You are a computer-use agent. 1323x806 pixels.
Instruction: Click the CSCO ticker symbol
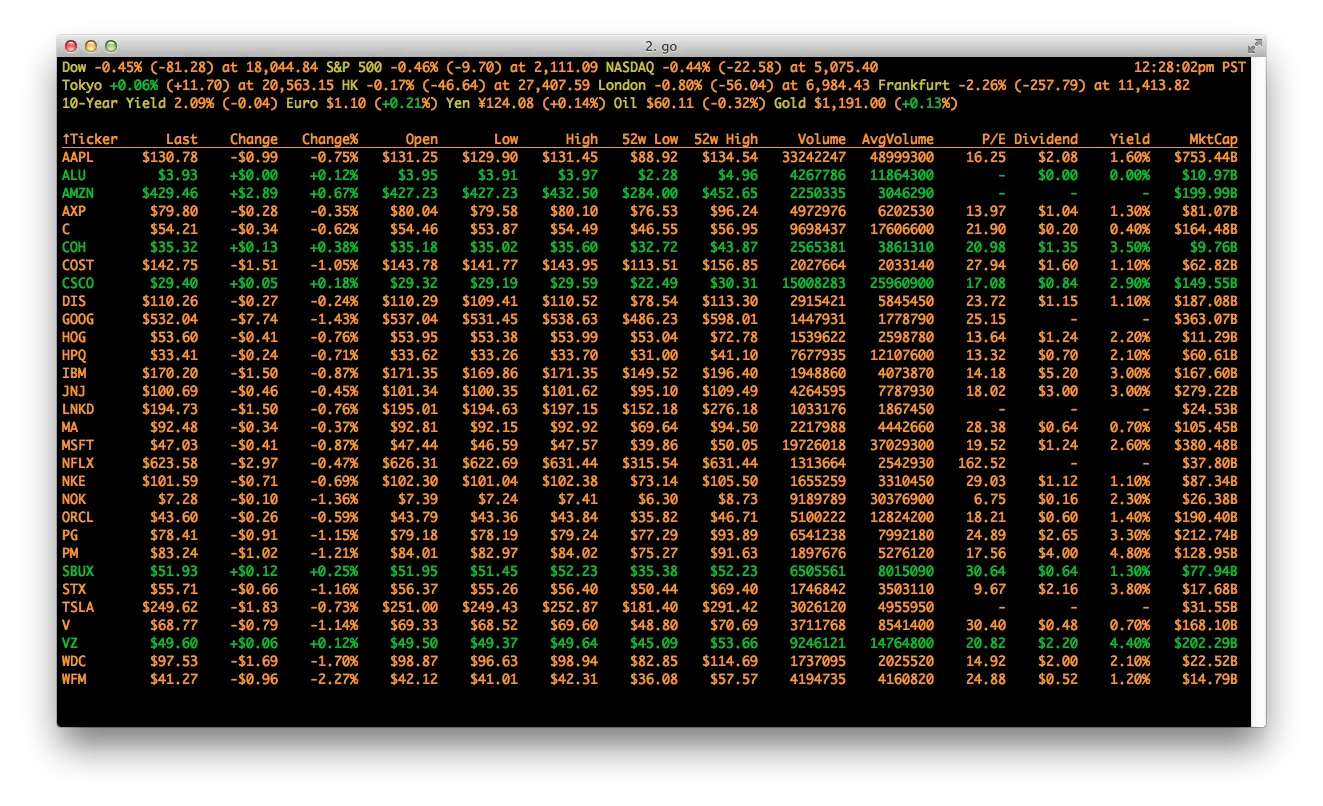[x=78, y=283]
